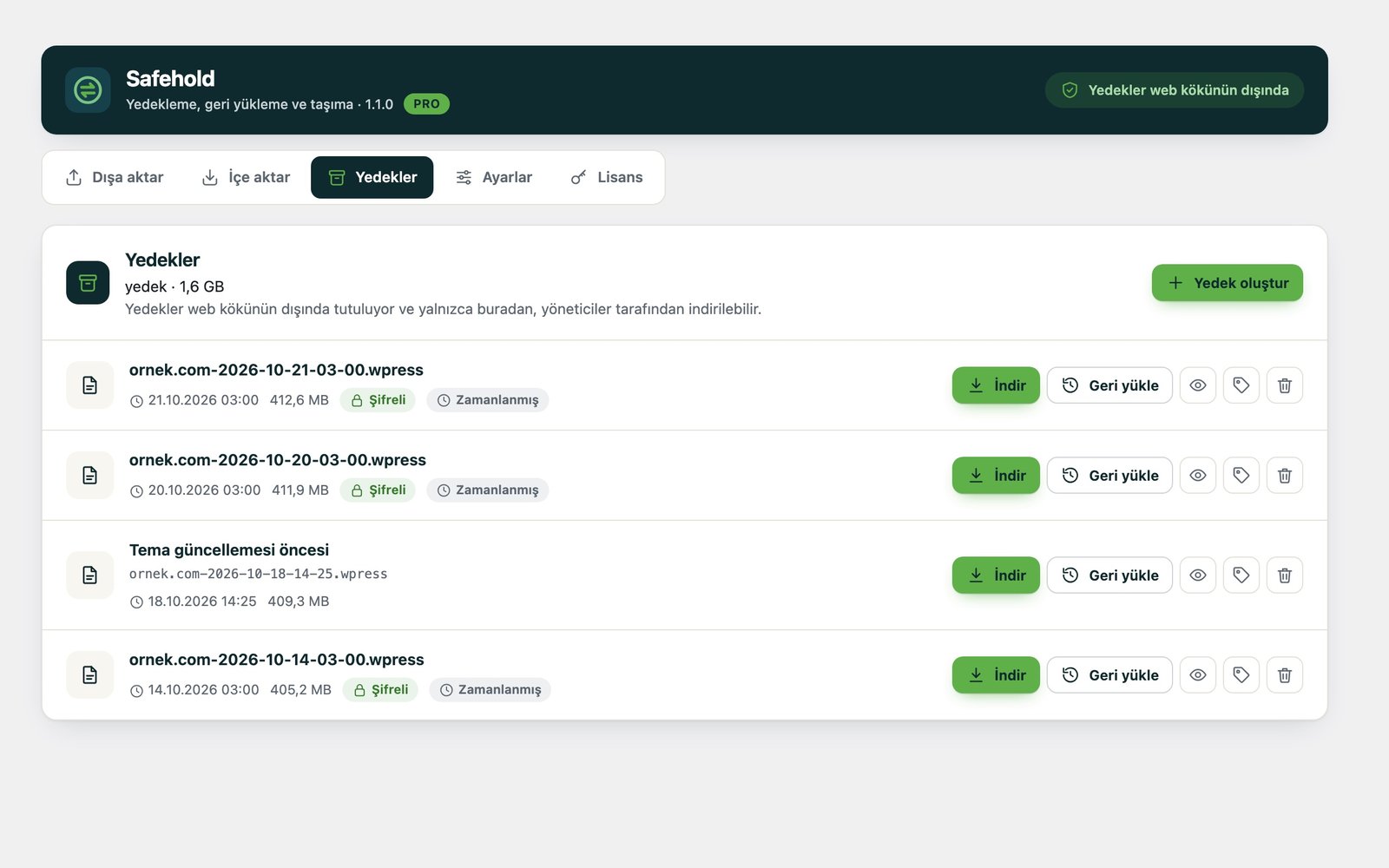Click the Yedek oluştur button

[x=1228, y=283]
